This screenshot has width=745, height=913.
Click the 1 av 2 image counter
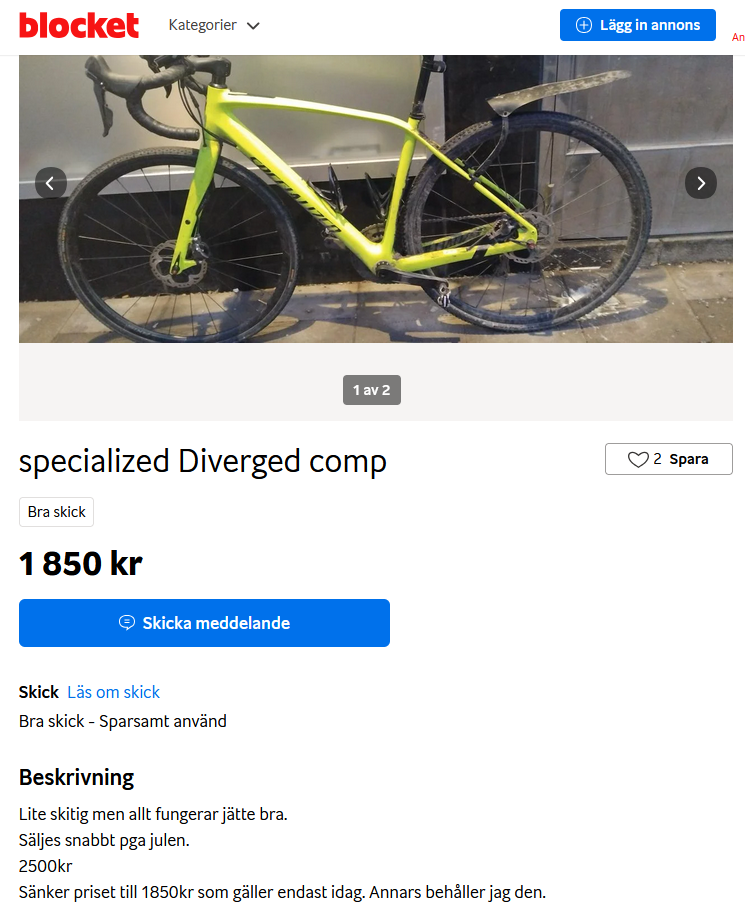pyautogui.click(x=372, y=390)
